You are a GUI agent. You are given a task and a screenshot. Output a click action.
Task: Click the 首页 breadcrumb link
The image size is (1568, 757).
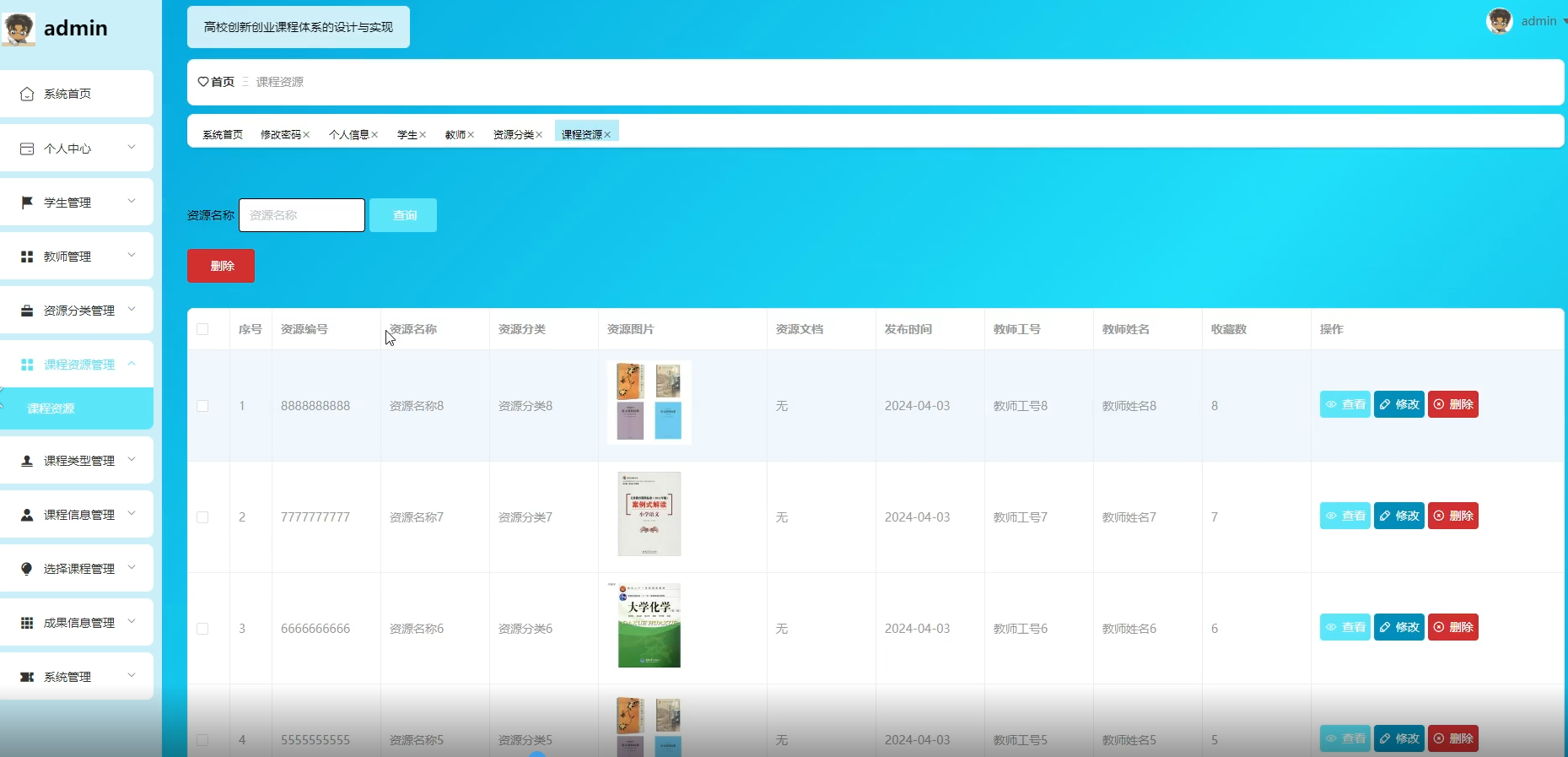click(x=223, y=82)
